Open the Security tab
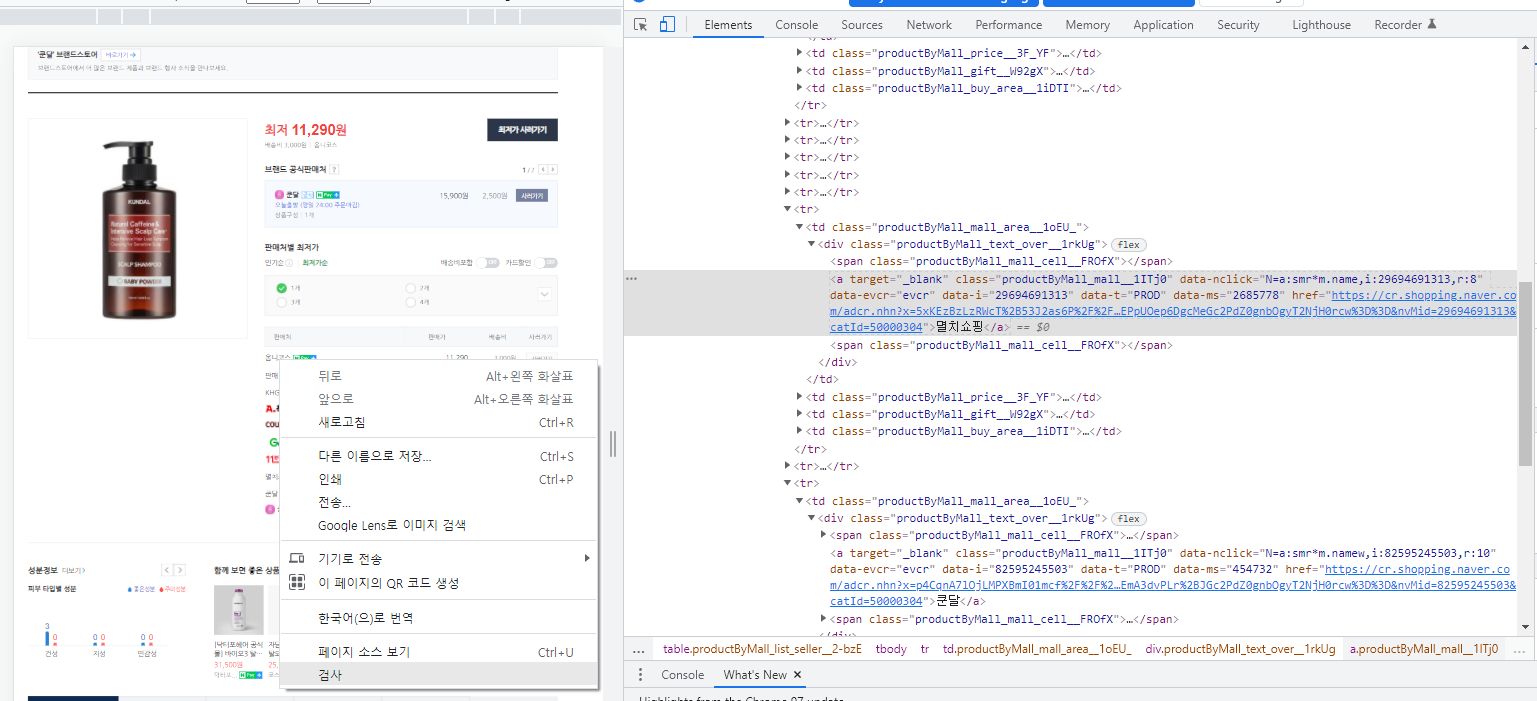 1238,25
